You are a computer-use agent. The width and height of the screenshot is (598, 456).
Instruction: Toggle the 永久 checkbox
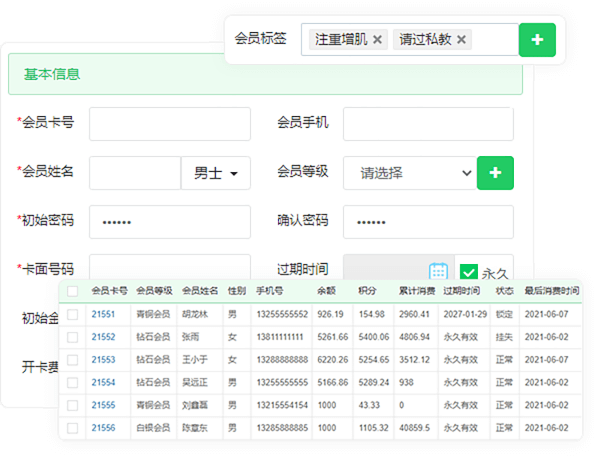tap(469, 272)
